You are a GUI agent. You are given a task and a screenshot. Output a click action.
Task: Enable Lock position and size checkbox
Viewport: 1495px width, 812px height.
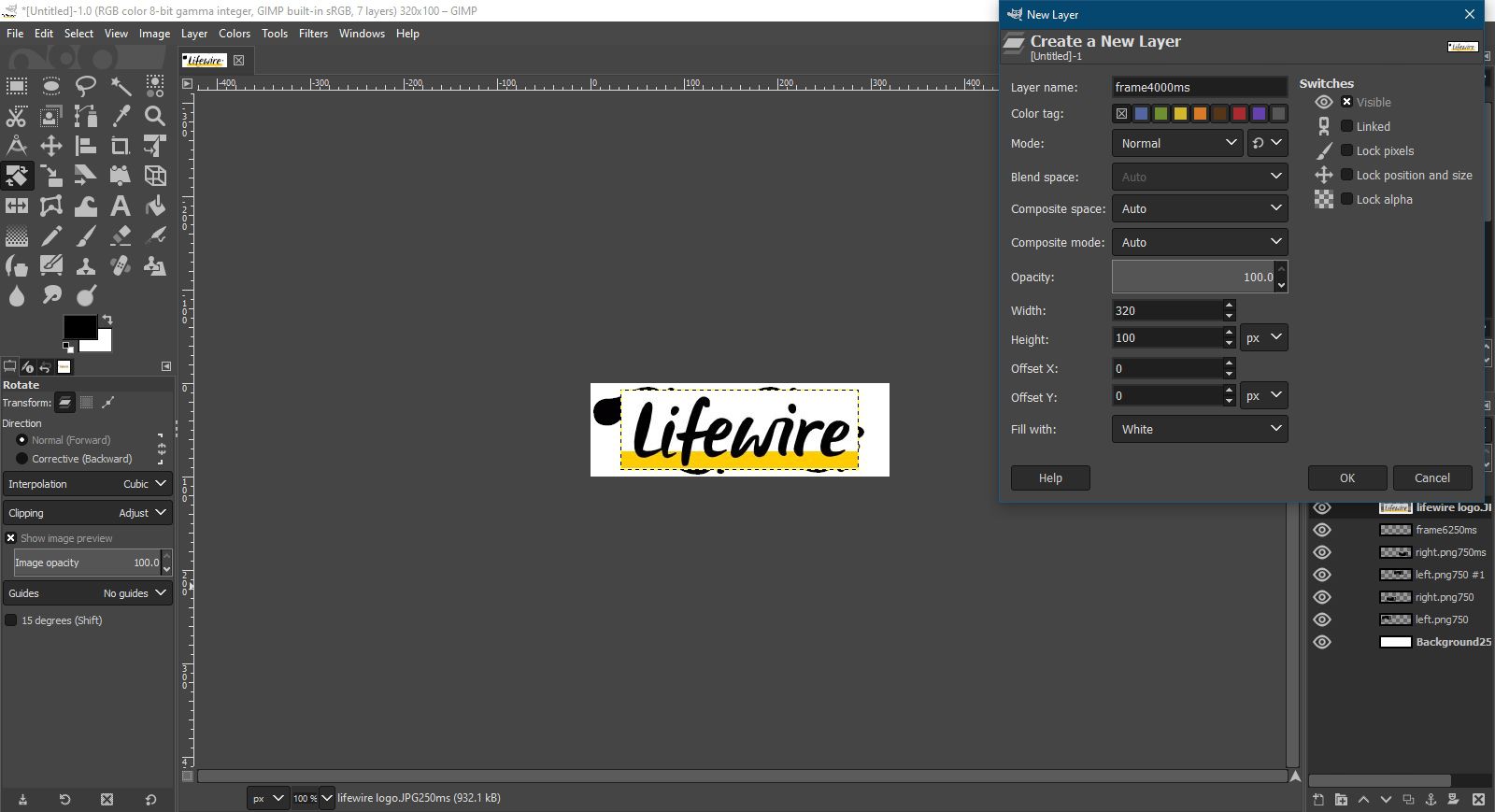tap(1346, 175)
